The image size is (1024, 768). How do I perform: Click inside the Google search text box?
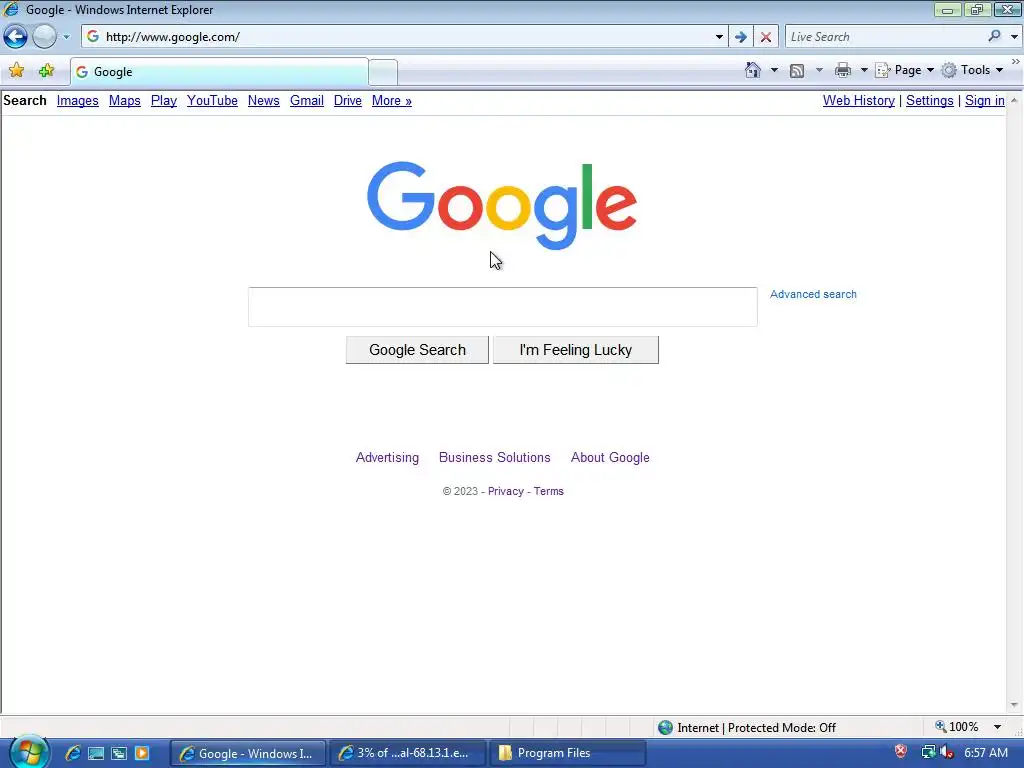point(503,307)
